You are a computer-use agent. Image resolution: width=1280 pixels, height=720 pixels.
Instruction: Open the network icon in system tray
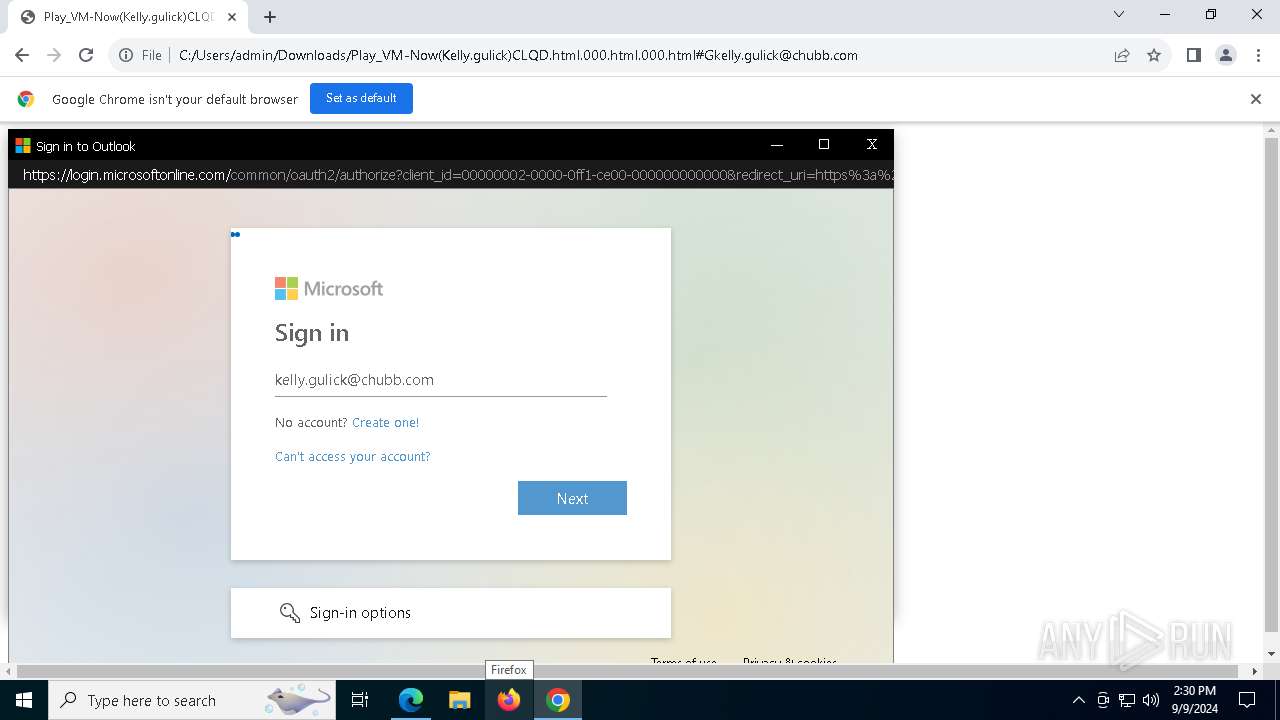click(x=1127, y=700)
